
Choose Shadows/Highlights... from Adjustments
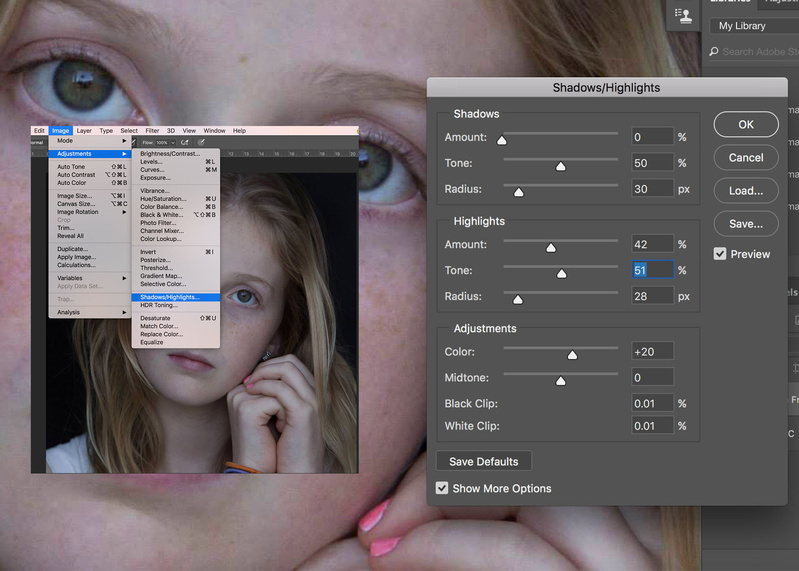176,297
